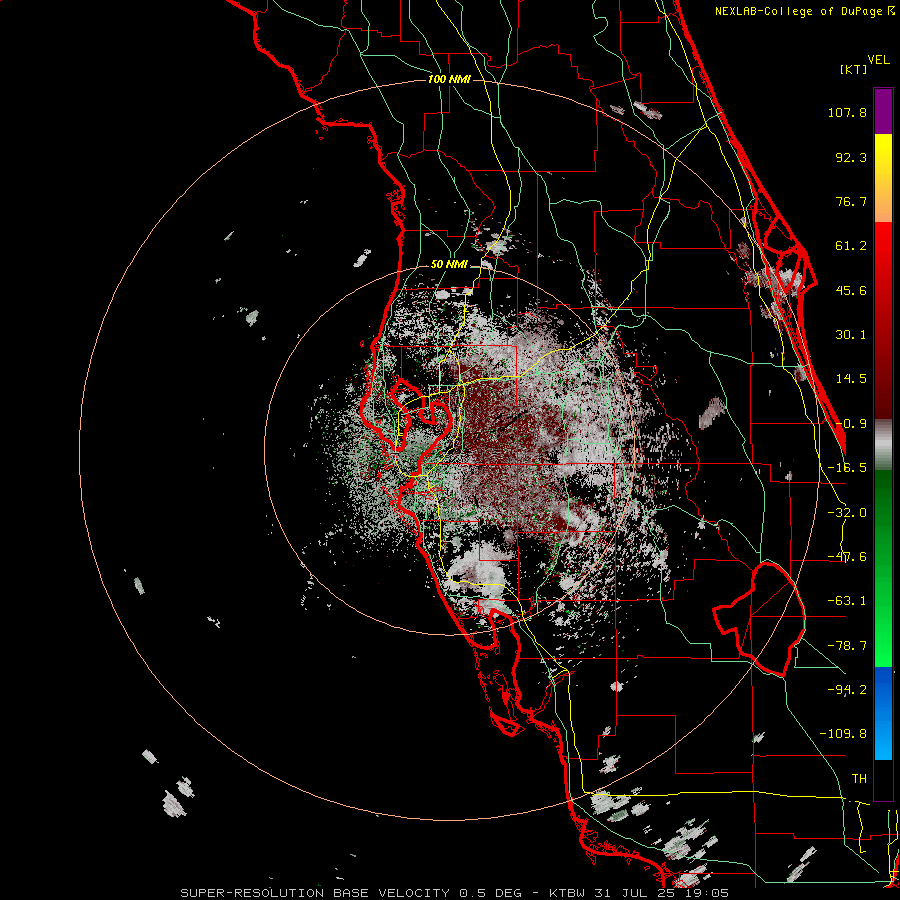
Task: Select the -32.0 velocity scale value
Action: 847,513
